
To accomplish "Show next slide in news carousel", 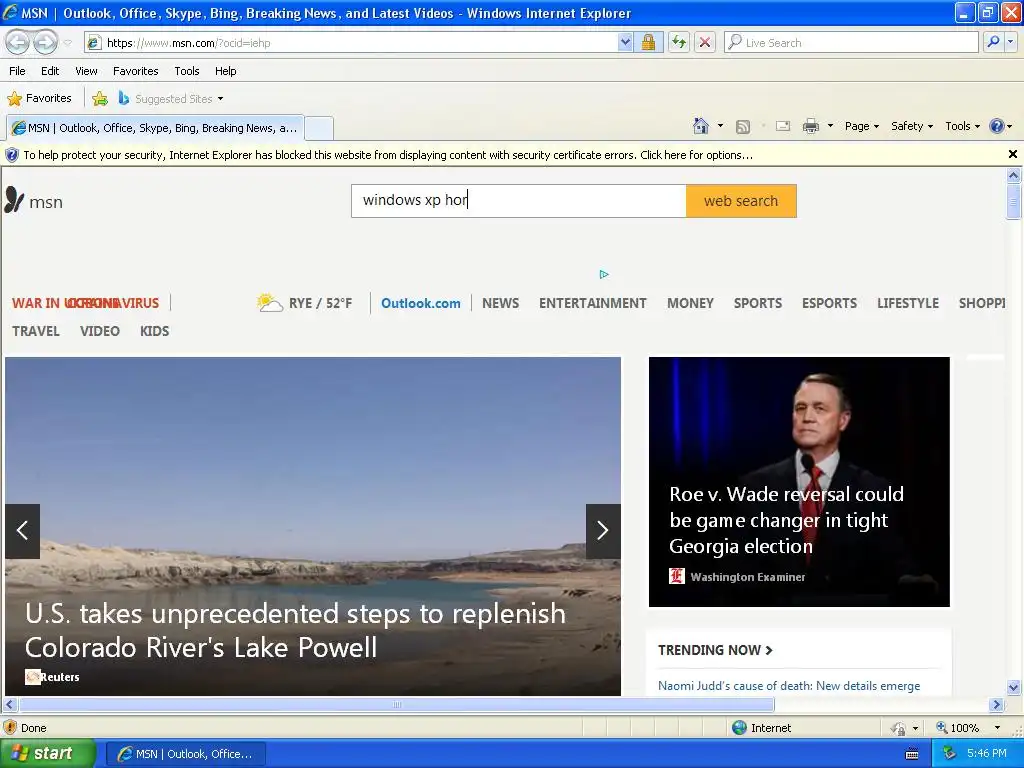I will coord(603,531).
